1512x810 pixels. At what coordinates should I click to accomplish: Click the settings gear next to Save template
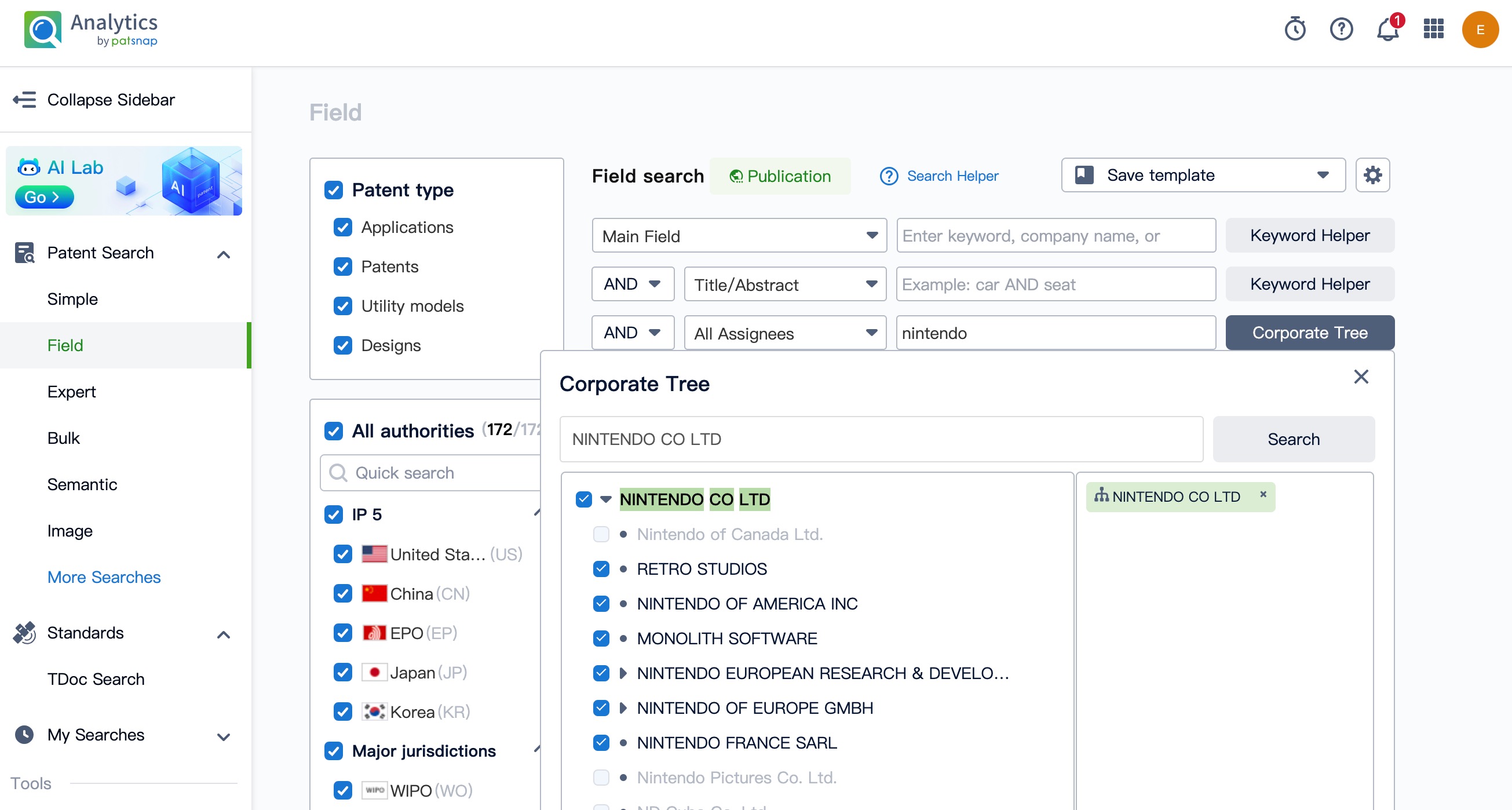pyautogui.click(x=1372, y=175)
